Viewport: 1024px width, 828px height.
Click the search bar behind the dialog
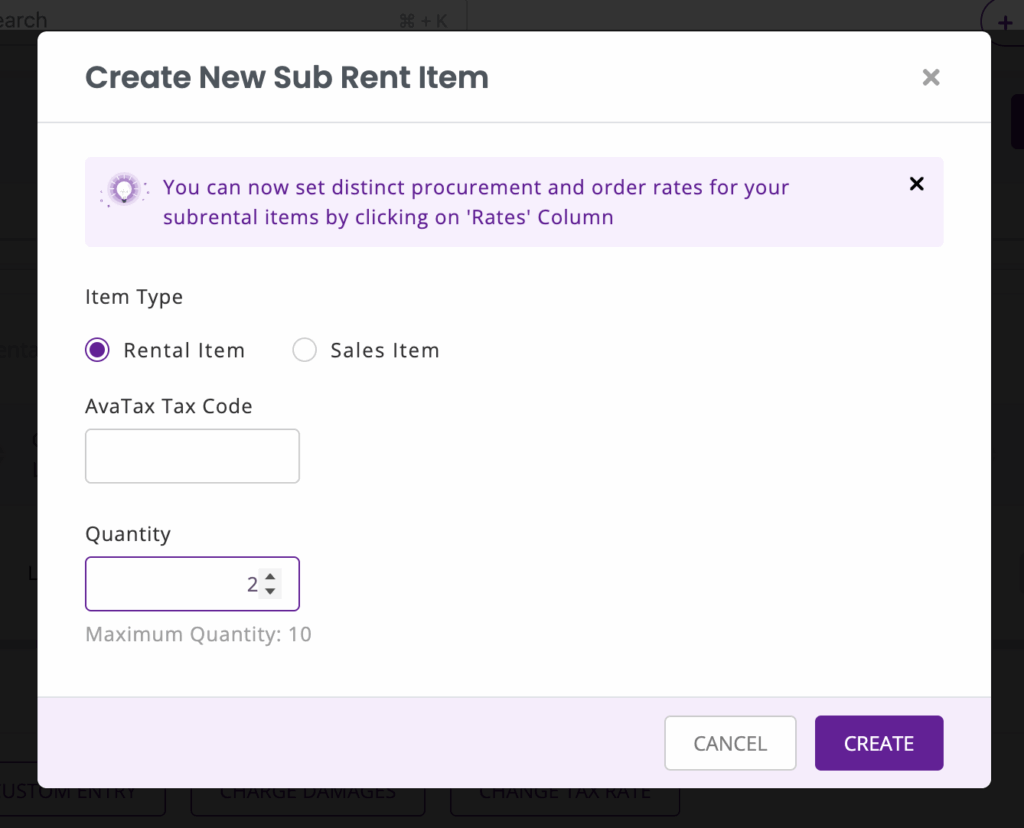200,19
